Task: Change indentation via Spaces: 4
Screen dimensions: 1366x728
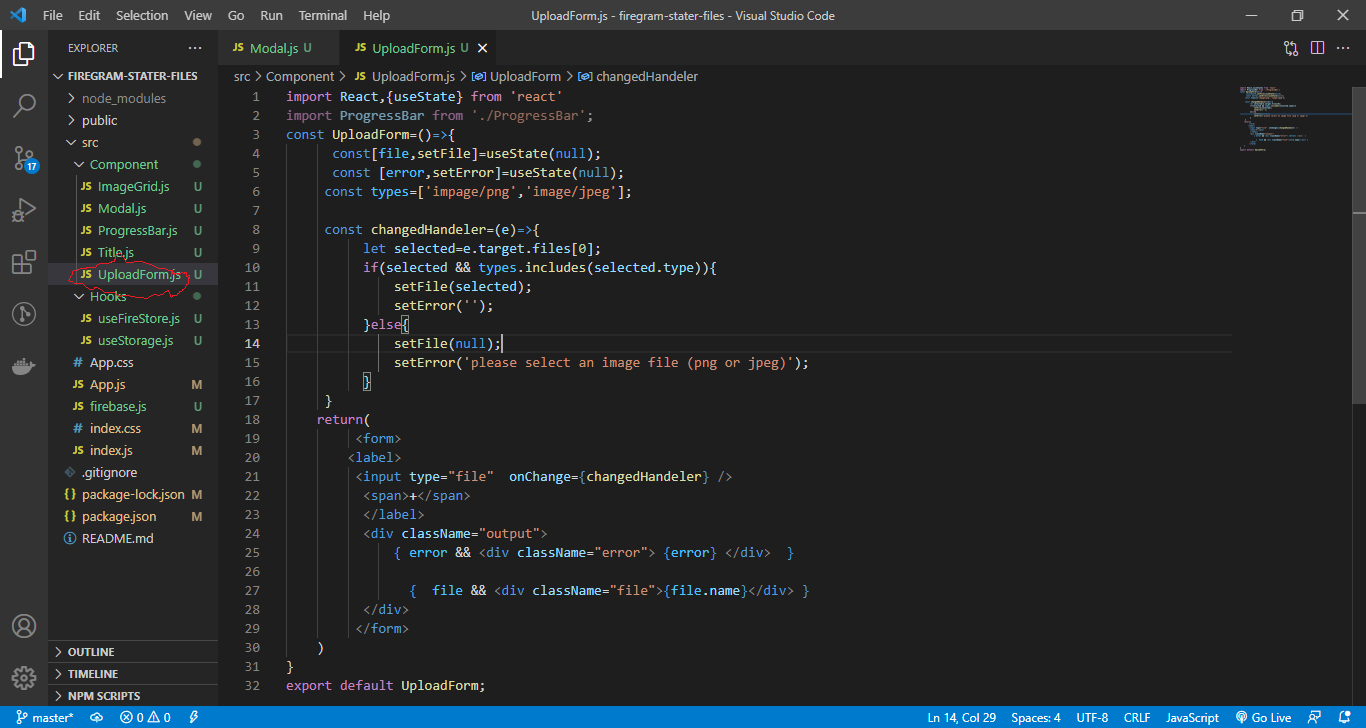Action: [1036, 718]
